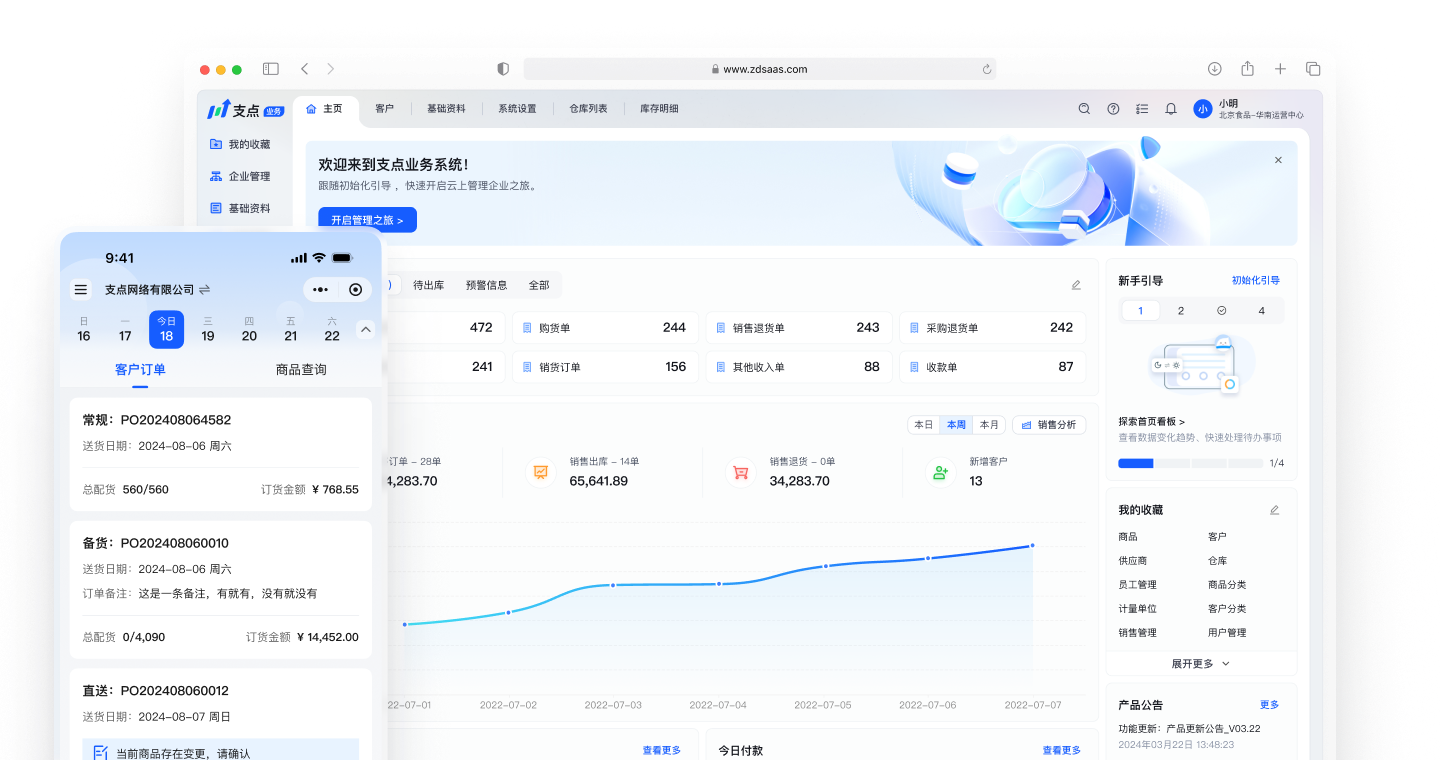Screen dimensions: 1440x760
Task: Click the 1/4 onboarding progress bar
Action: (x=1190, y=463)
